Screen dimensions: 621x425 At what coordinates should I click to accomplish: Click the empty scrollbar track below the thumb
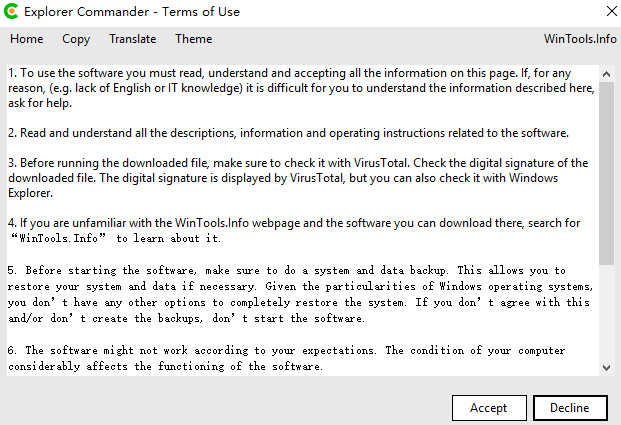pos(606,312)
